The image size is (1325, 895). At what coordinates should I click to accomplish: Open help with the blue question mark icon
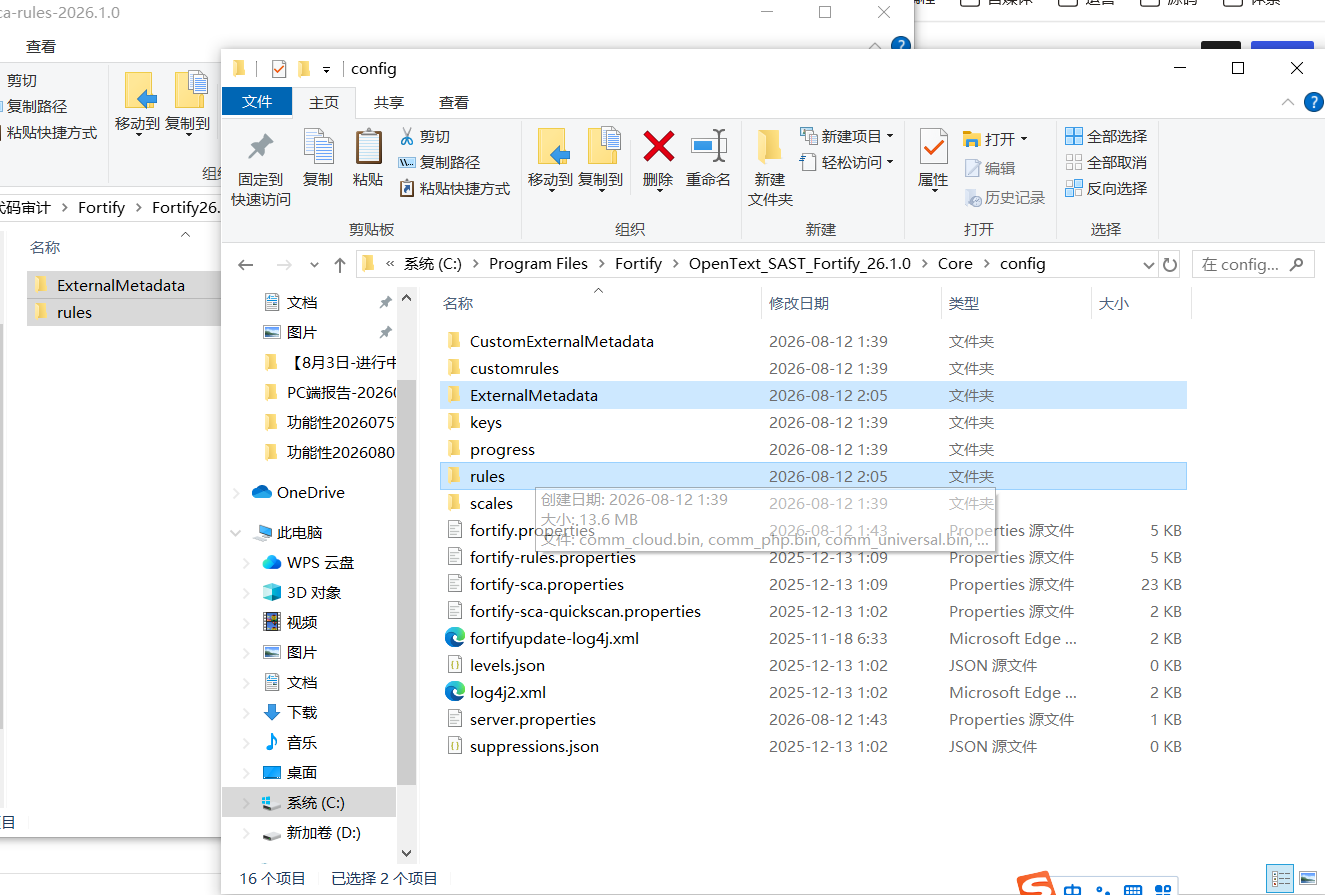[1313, 102]
